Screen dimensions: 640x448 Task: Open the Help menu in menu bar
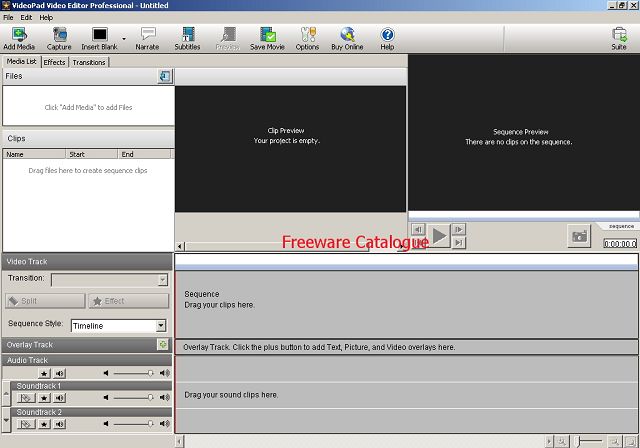point(46,18)
